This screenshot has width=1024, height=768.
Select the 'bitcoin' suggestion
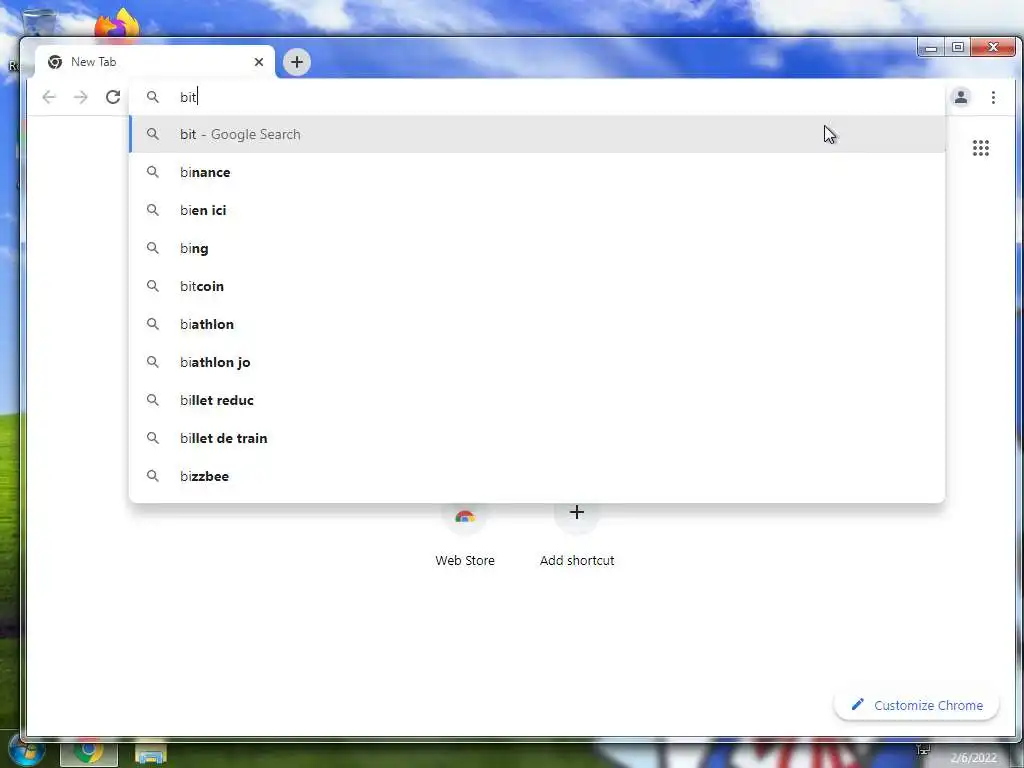pos(537,286)
